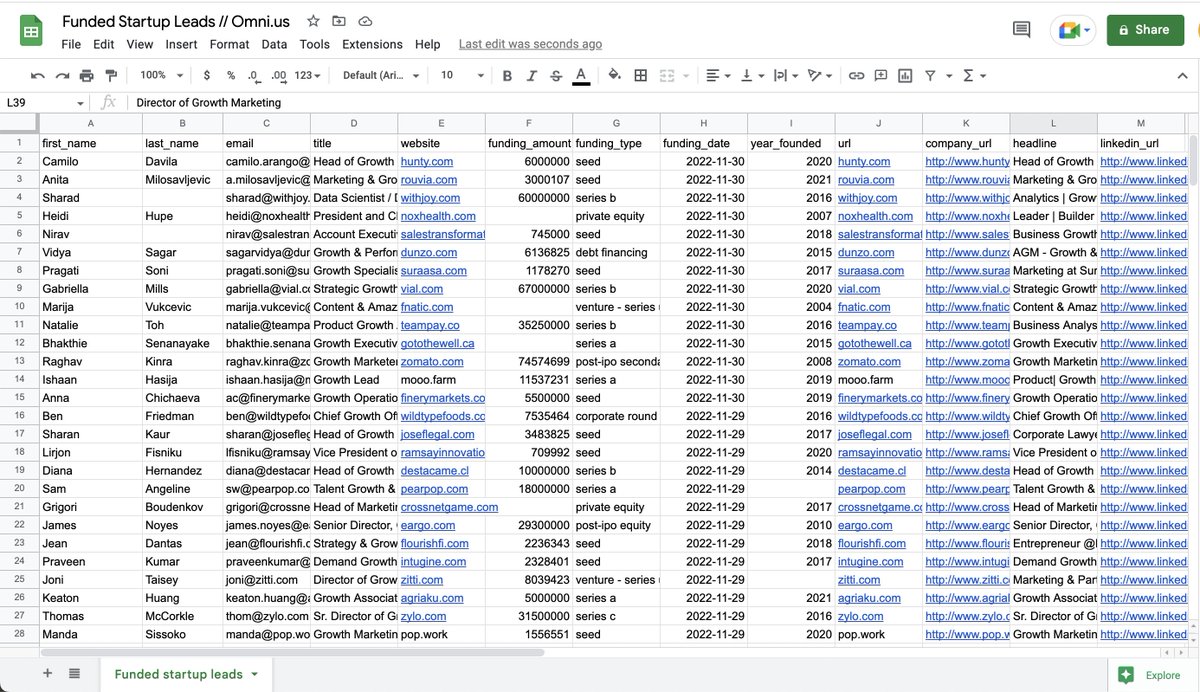Open the font family dropdown
Viewport: 1200px width, 692px height.
[381, 75]
